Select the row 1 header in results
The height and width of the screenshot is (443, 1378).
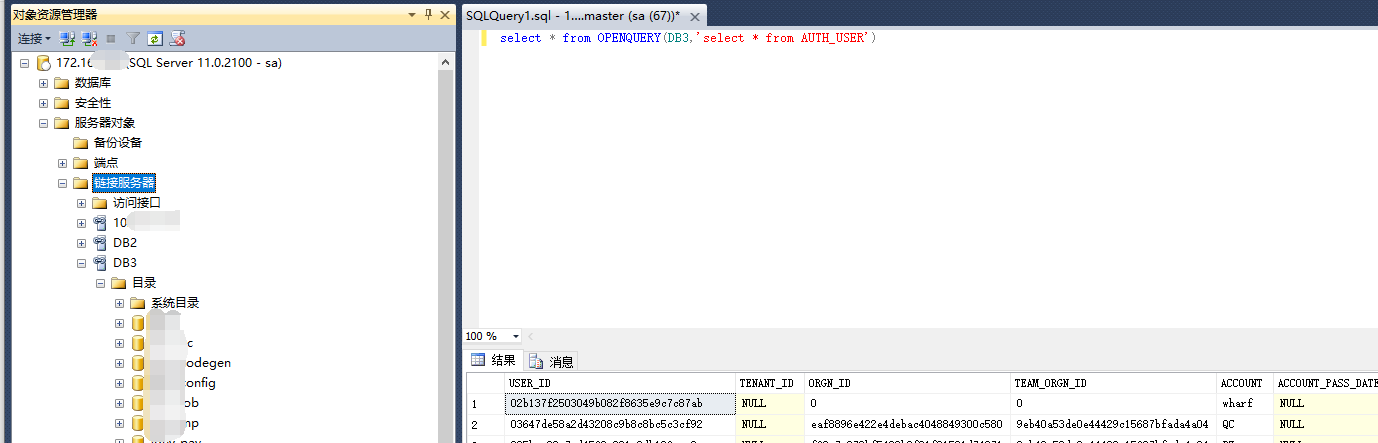click(486, 404)
